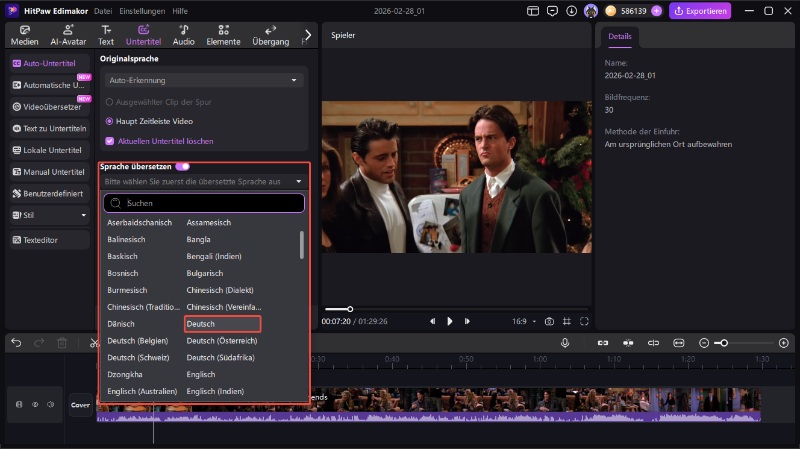Click in the Suchen language search field
This screenshot has width=800, height=449.
click(x=204, y=203)
